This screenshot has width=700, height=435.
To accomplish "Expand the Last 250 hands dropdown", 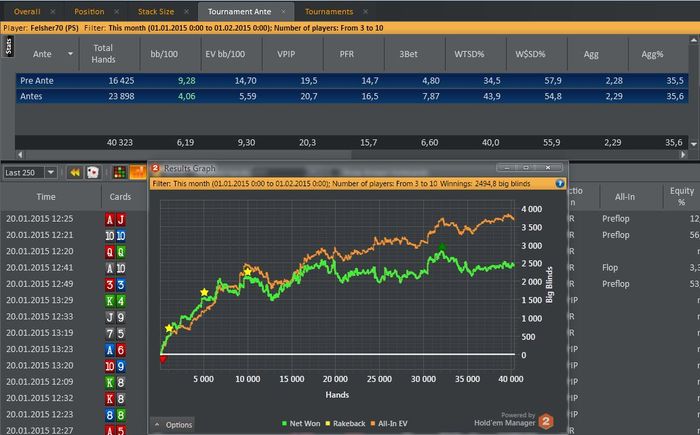I will click(50, 172).
